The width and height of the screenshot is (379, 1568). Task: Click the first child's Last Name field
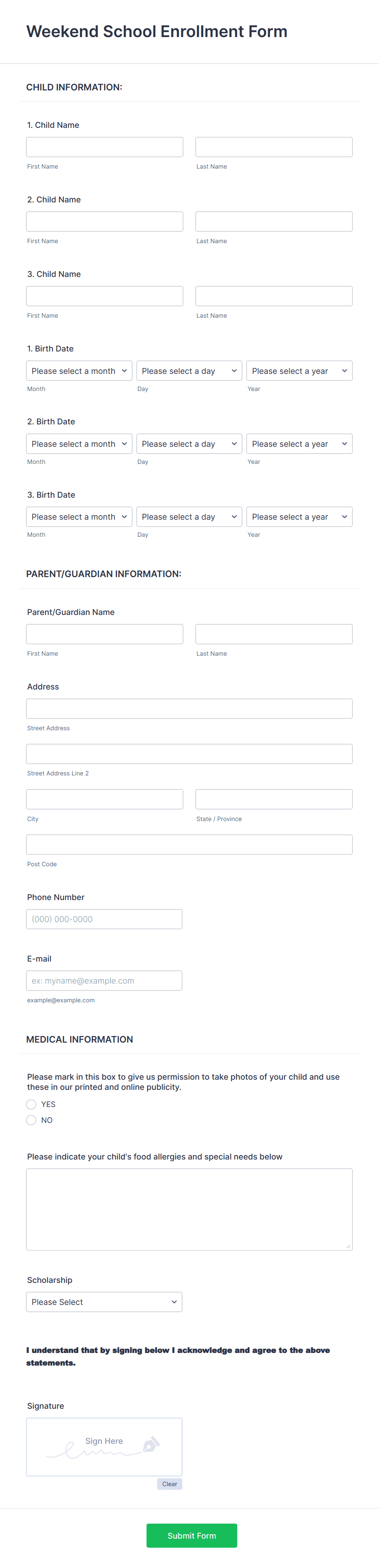[x=273, y=147]
